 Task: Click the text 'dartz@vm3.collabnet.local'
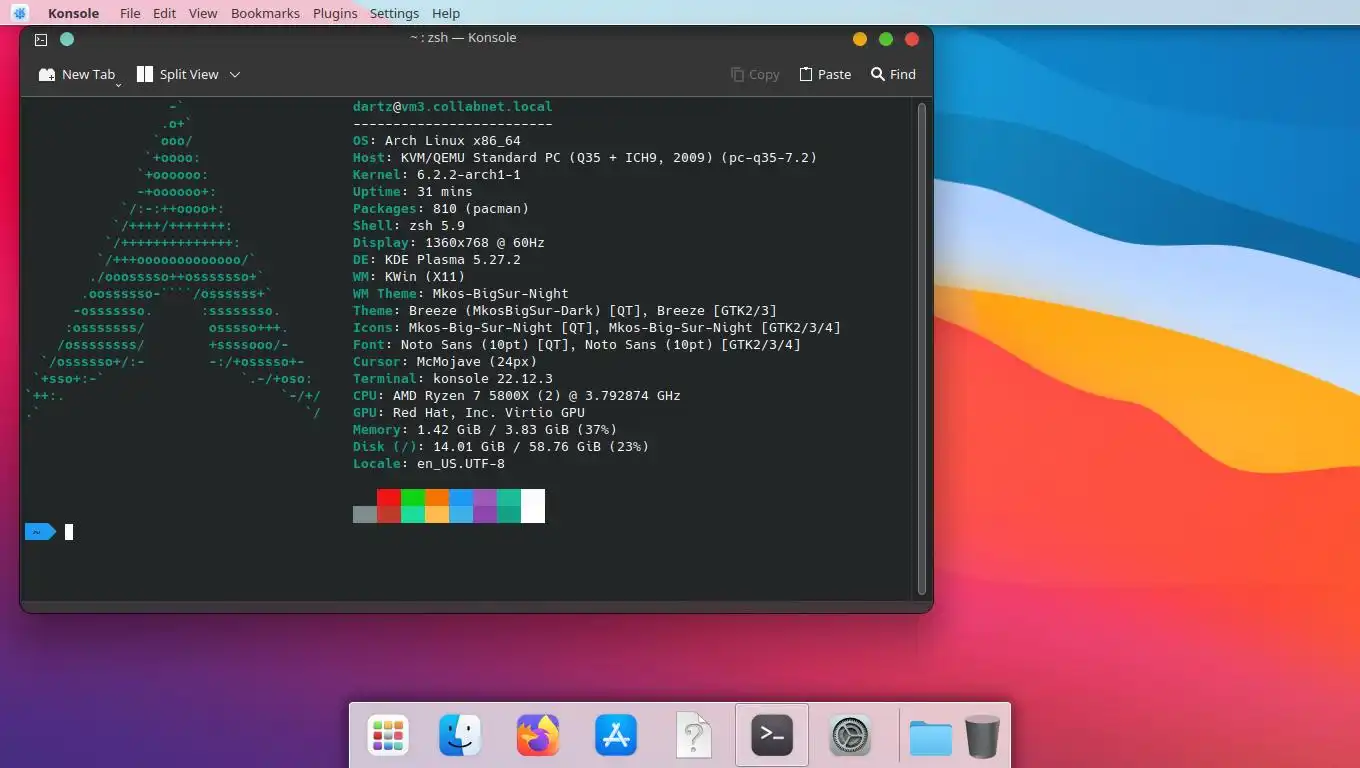click(x=452, y=107)
